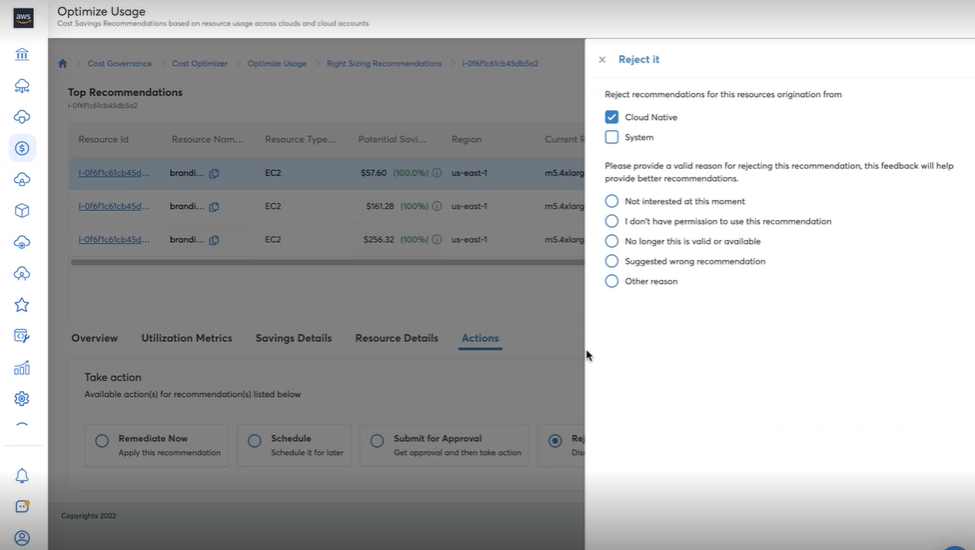The image size is (975, 550).
Task: Close the Reject it panel
Action: (x=602, y=60)
